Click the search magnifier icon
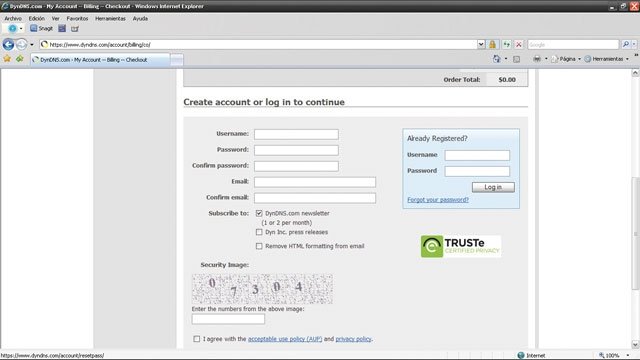This screenshot has height=360, width=640. [625, 44]
